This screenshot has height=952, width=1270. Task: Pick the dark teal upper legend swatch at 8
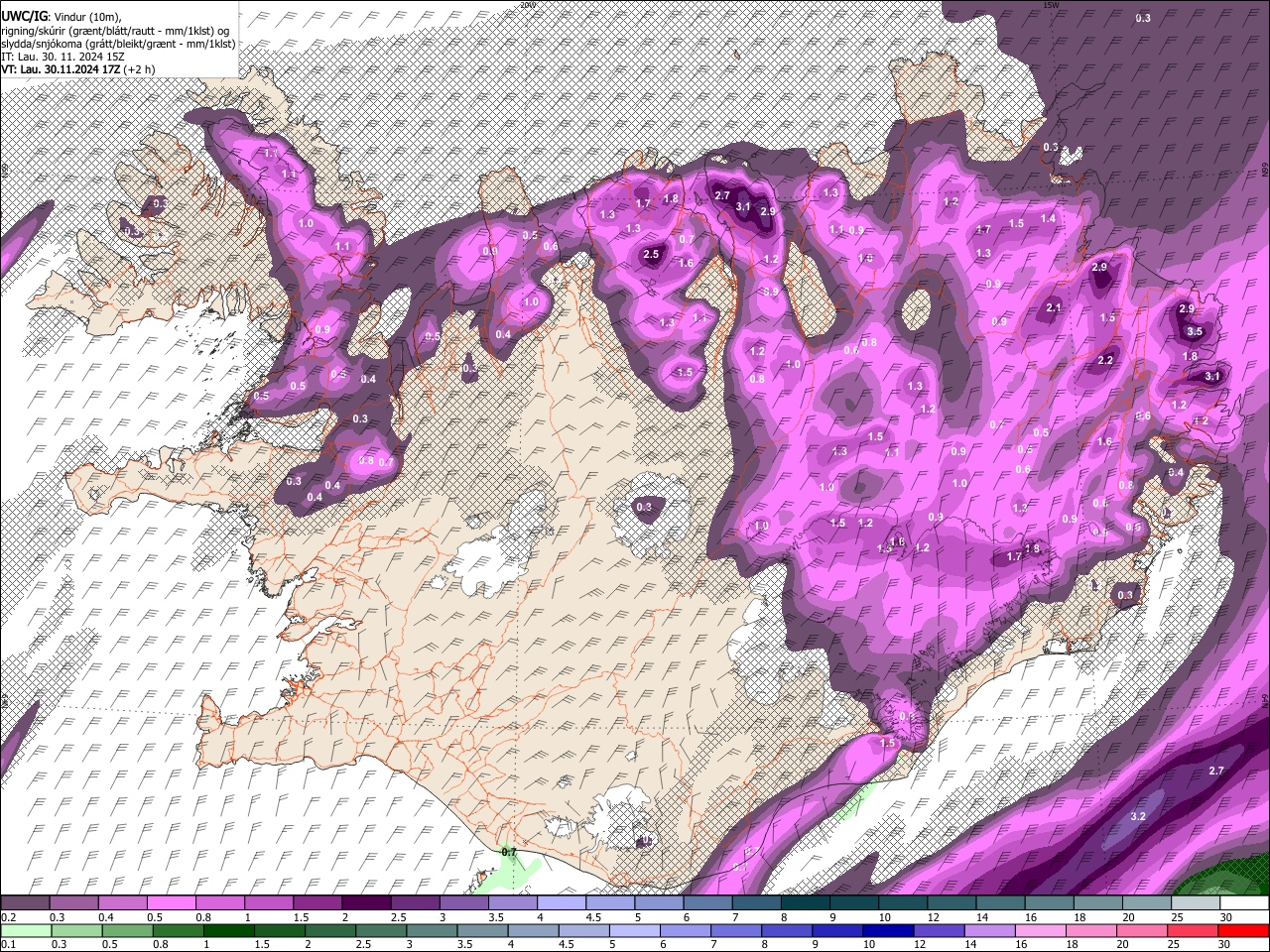805,903
